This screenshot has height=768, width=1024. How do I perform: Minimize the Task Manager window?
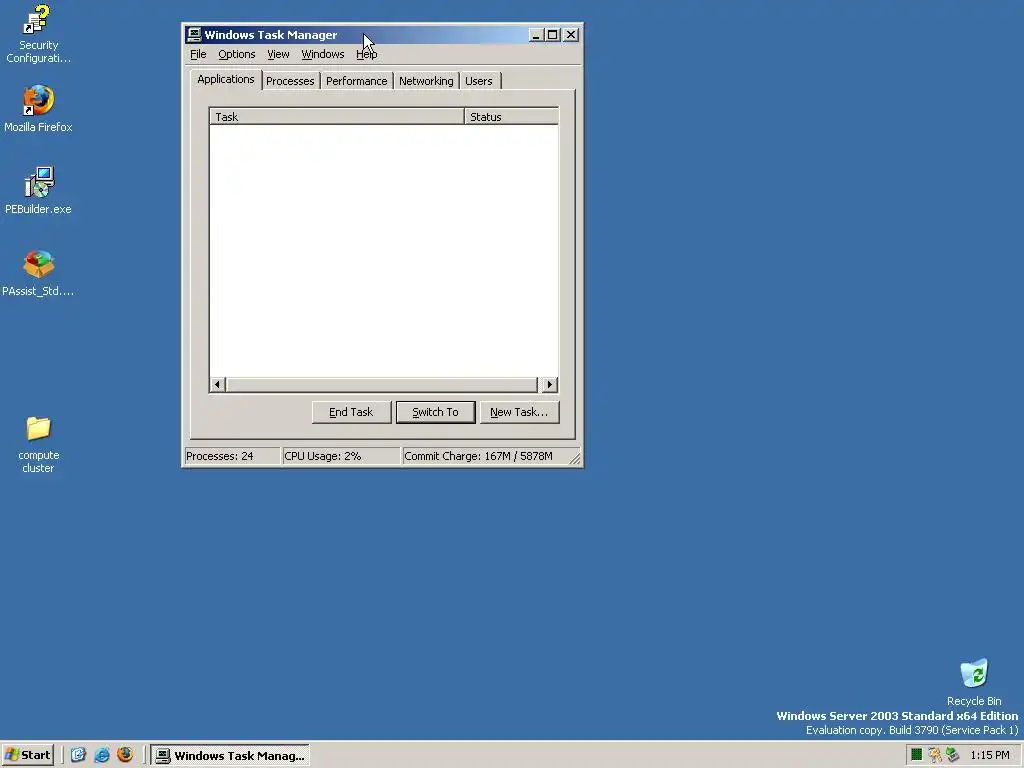(536, 35)
